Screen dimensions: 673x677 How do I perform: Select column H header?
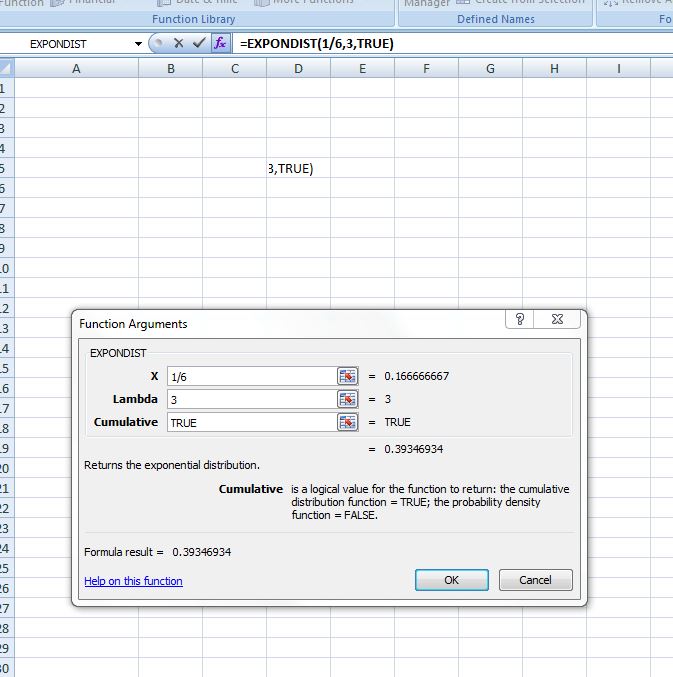[x=554, y=68]
